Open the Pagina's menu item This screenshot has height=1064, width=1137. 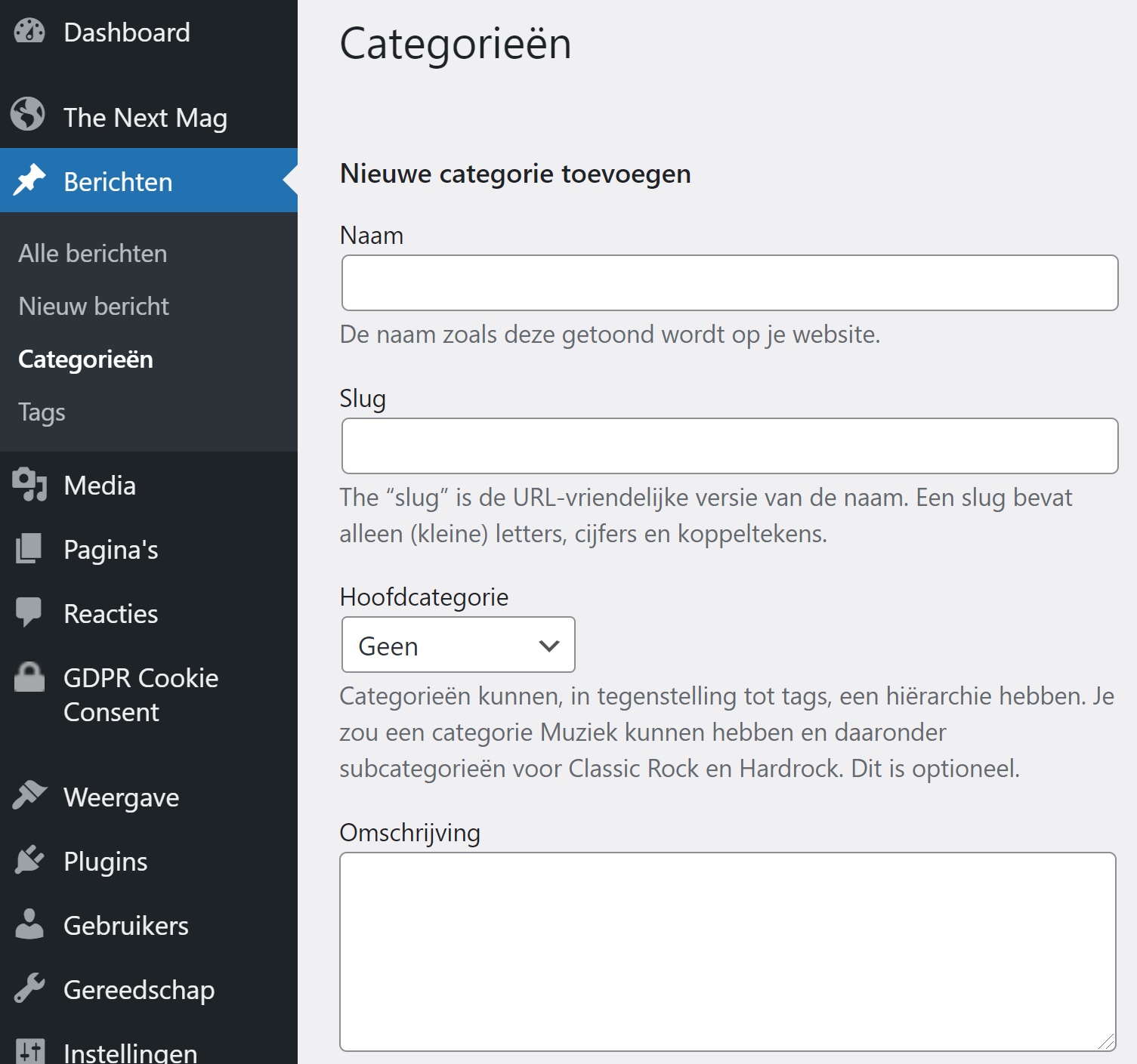pos(149,549)
